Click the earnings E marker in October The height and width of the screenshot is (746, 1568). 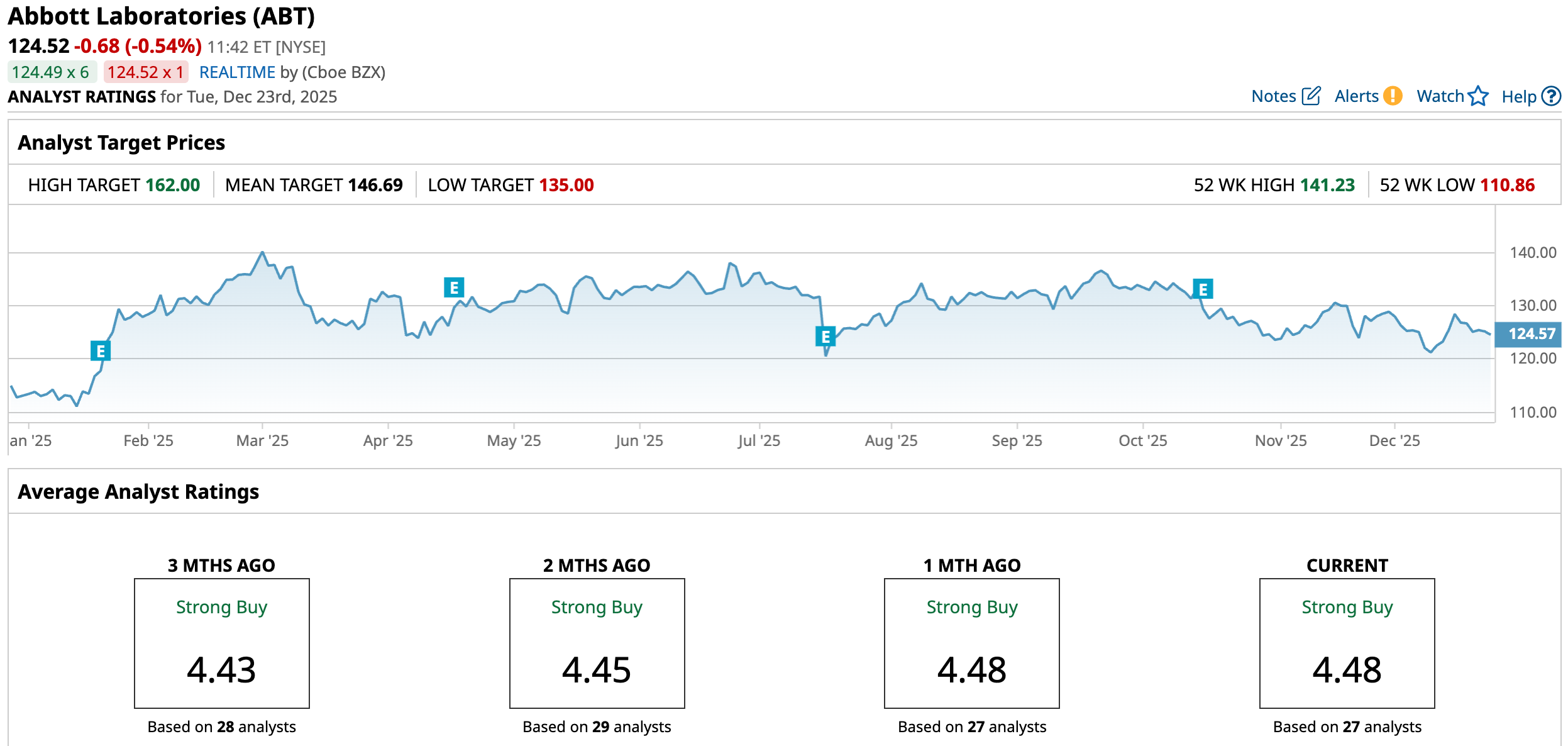click(1203, 289)
